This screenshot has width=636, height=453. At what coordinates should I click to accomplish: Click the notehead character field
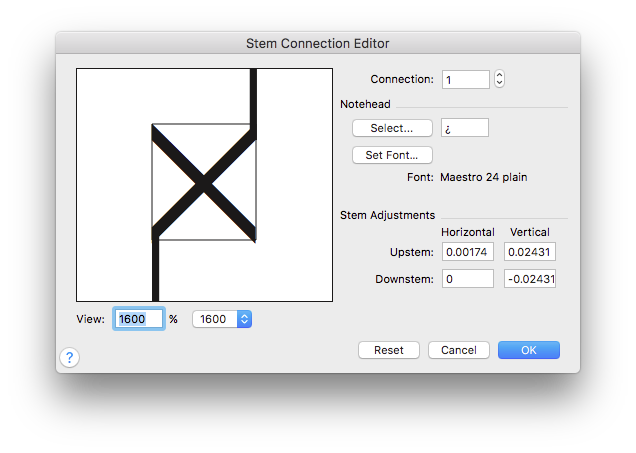[x=465, y=128]
